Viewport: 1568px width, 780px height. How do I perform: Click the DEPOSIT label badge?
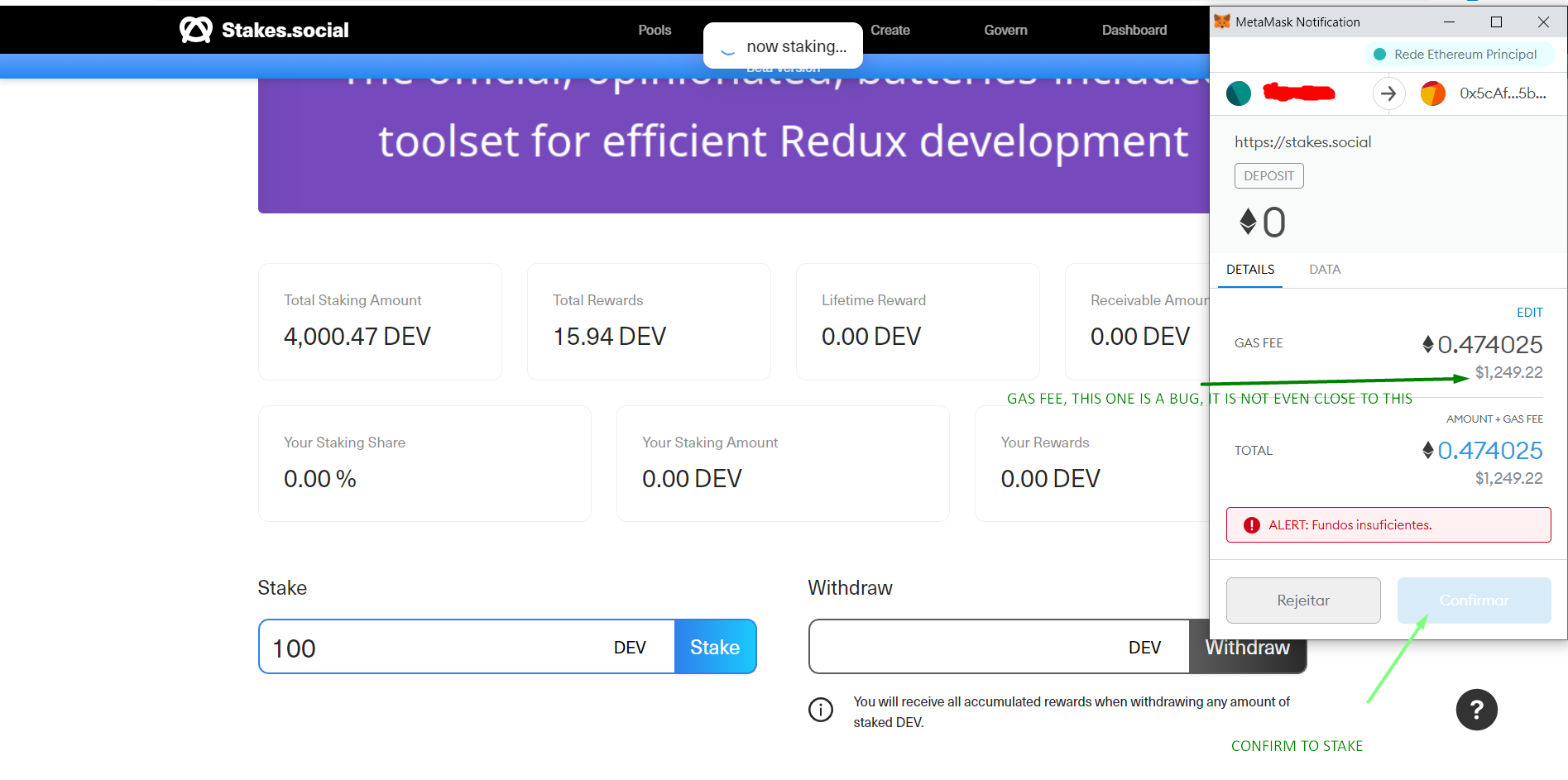(1268, 176)
